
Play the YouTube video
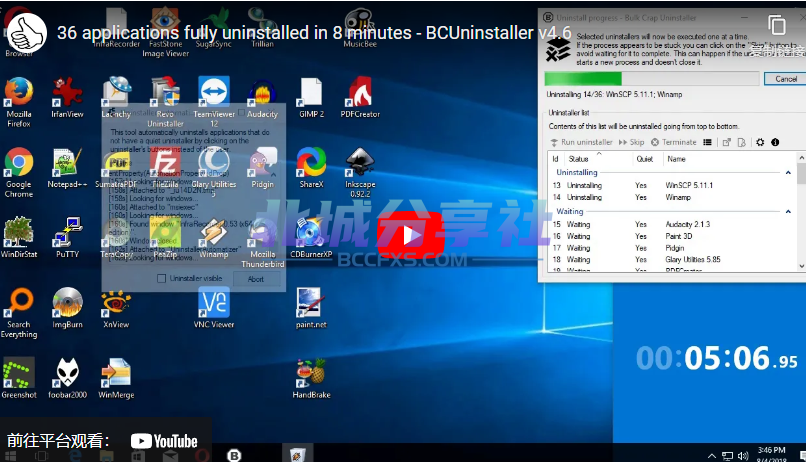410,235
